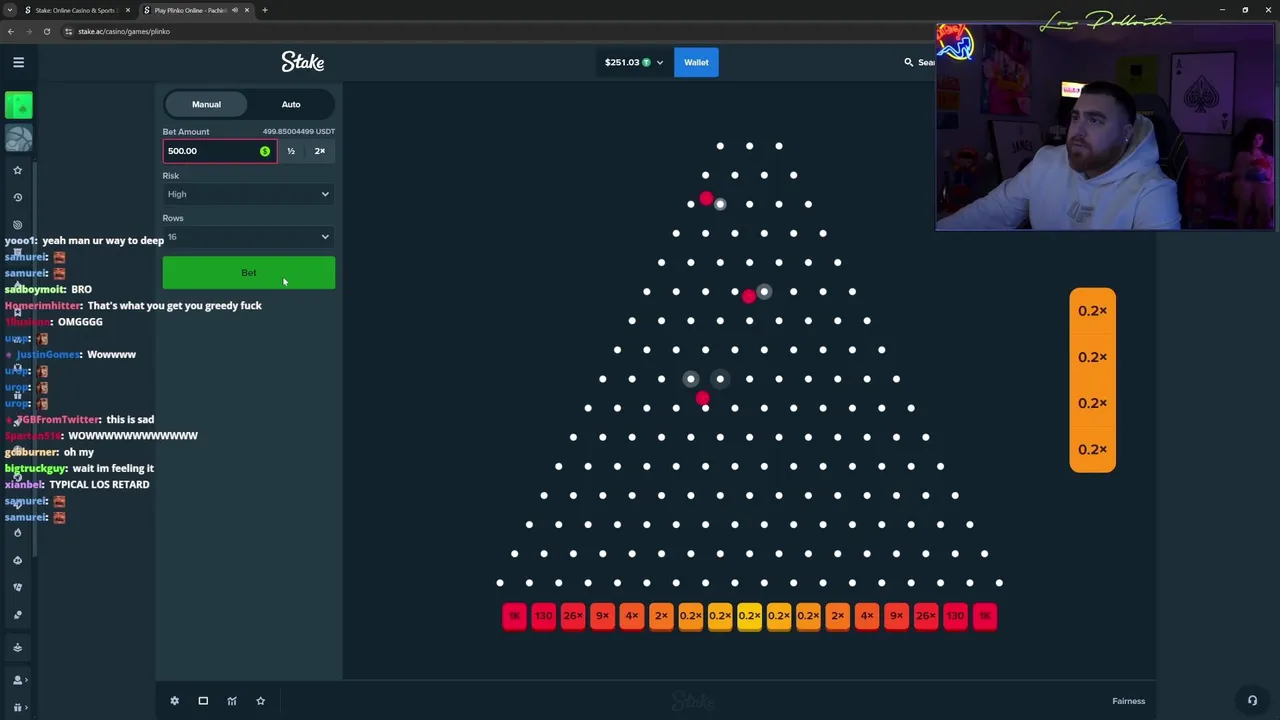Screen dimensions: 1280x720
Task: Click chat username xianbel
Action: [x=24, y=484]
